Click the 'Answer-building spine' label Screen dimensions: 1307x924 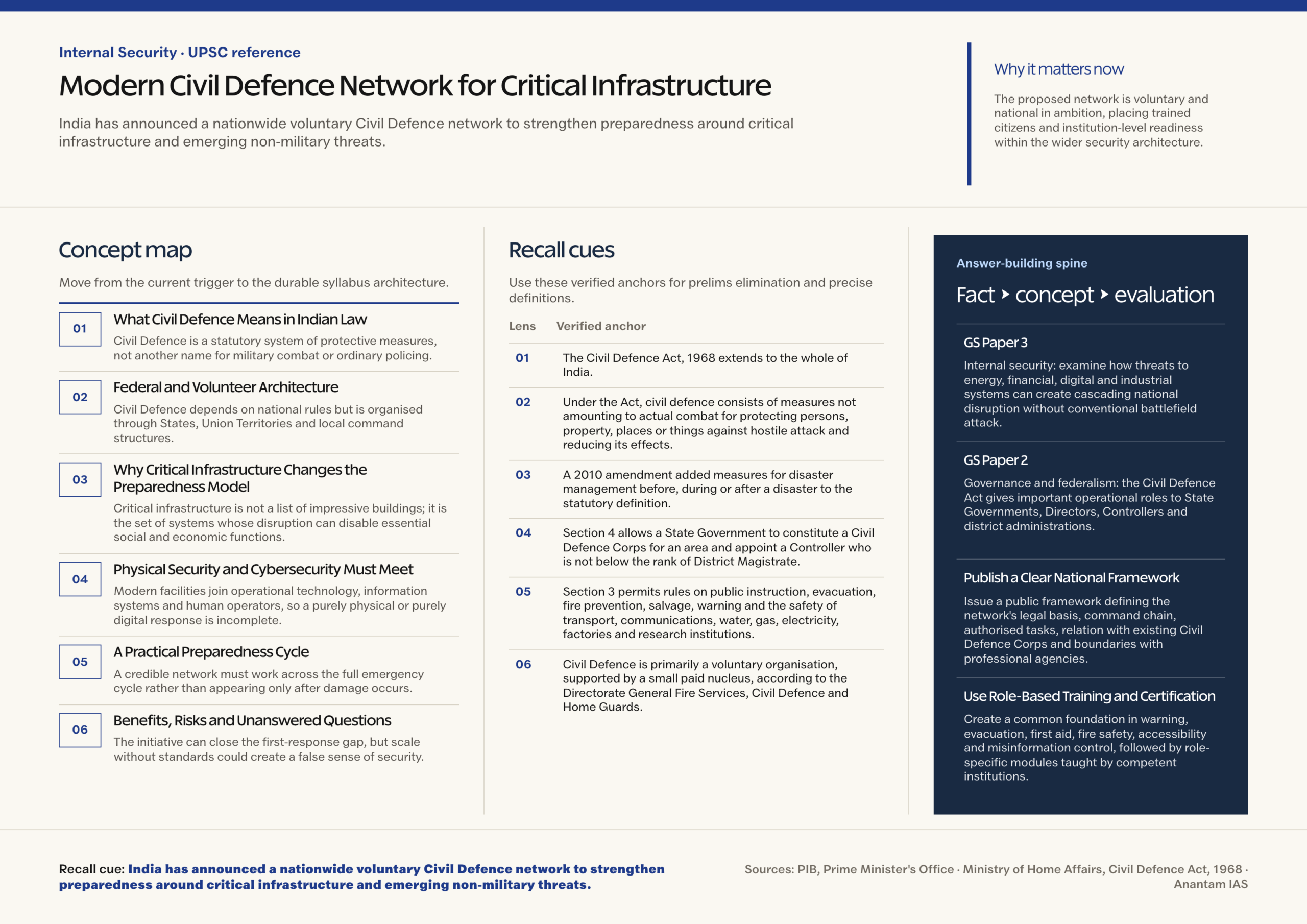tap(1021, 263)
